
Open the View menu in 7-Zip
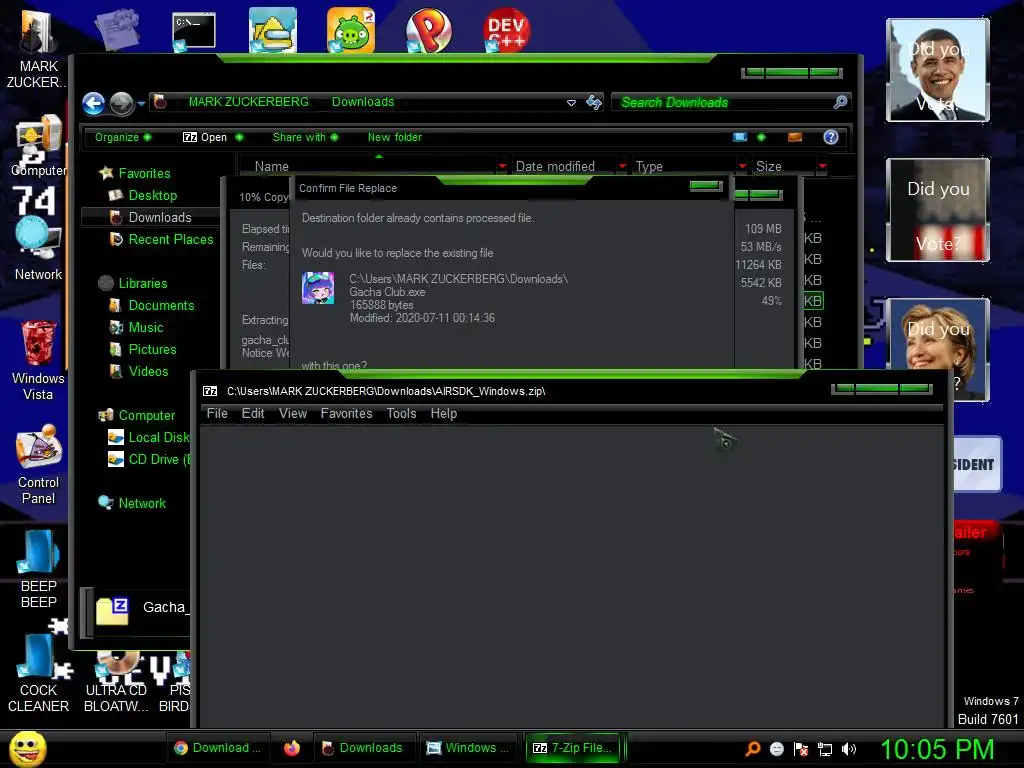point(293,413)
